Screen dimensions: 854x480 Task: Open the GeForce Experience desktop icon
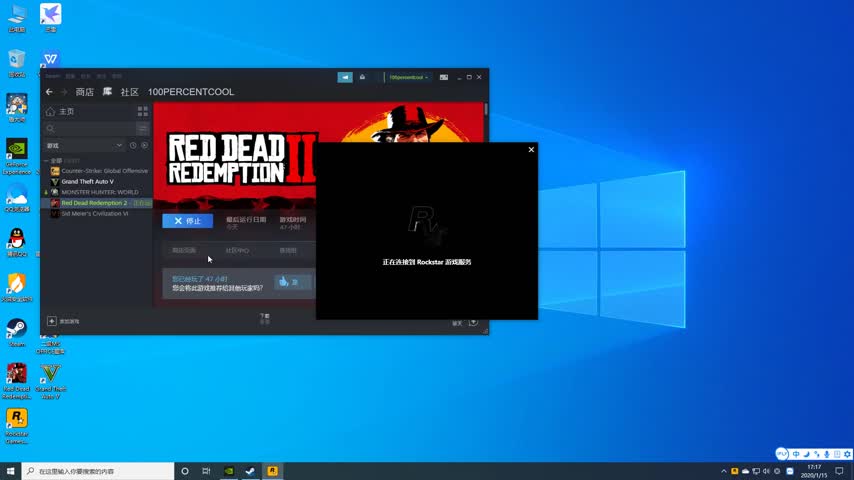tap(16, 156)
